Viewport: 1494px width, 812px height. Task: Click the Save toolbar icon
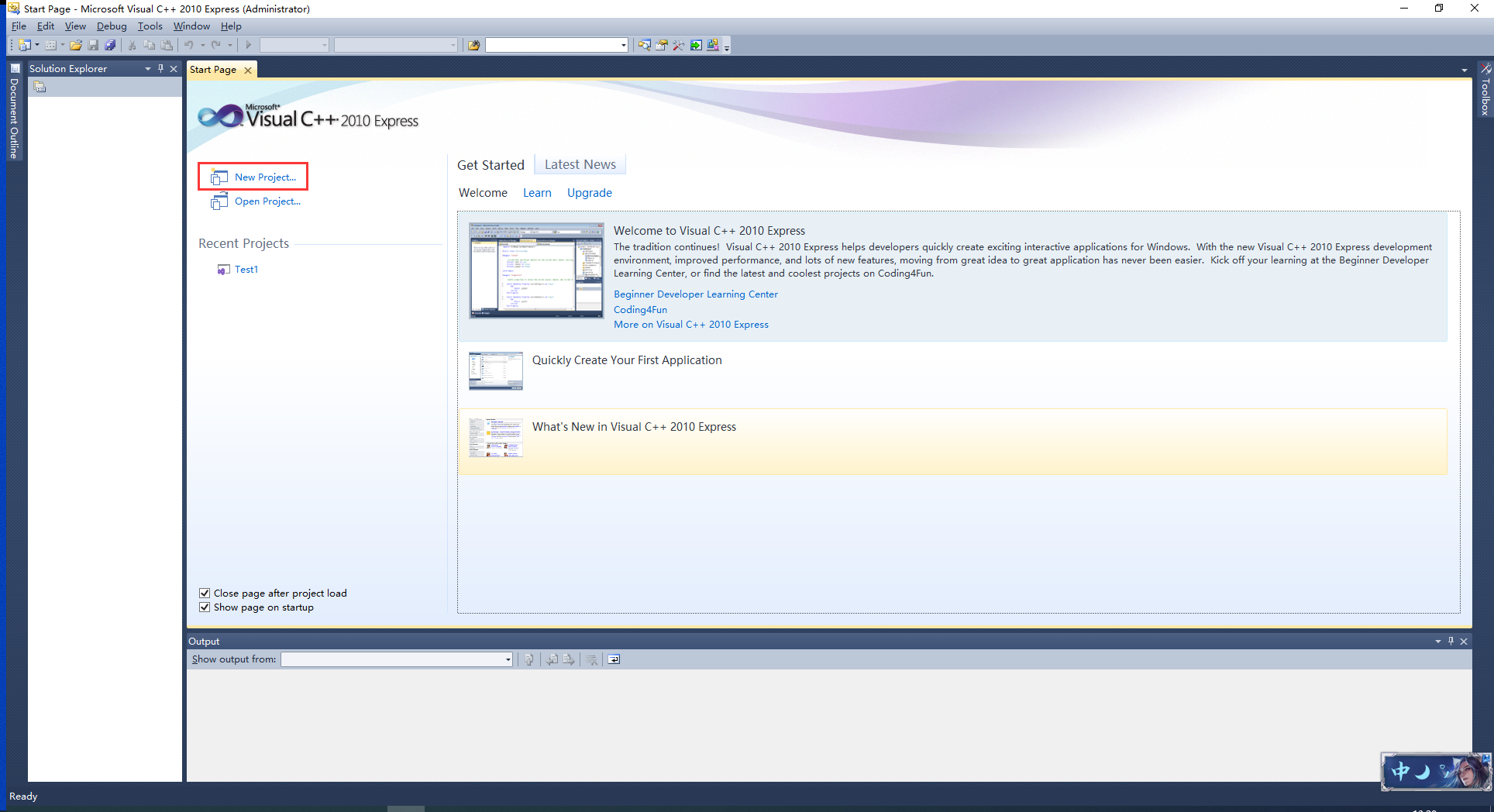[93, 45]
